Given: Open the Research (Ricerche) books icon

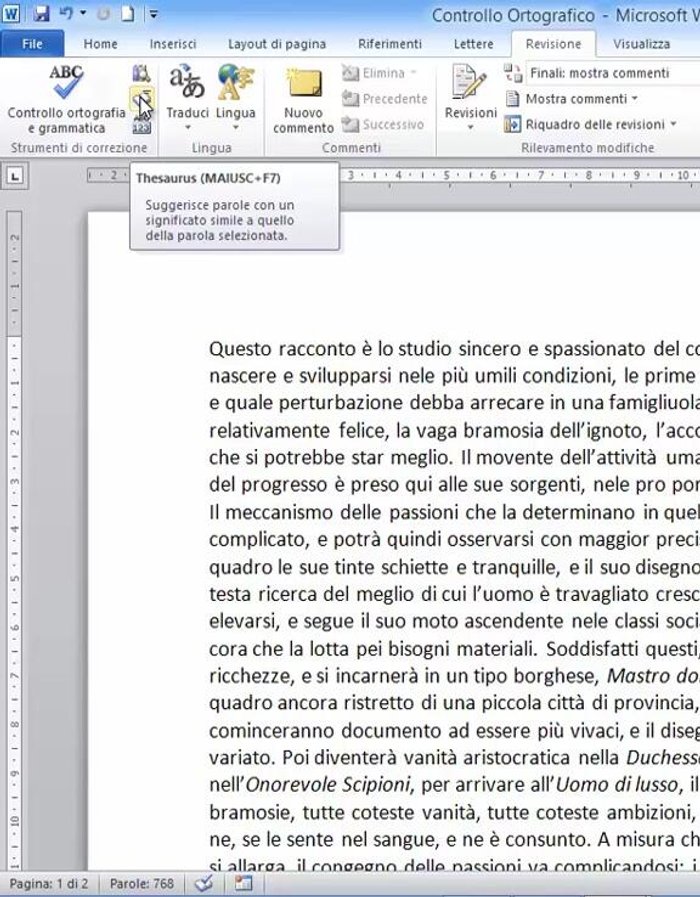Looking at the screenshot, I should [x=141, y=73].
